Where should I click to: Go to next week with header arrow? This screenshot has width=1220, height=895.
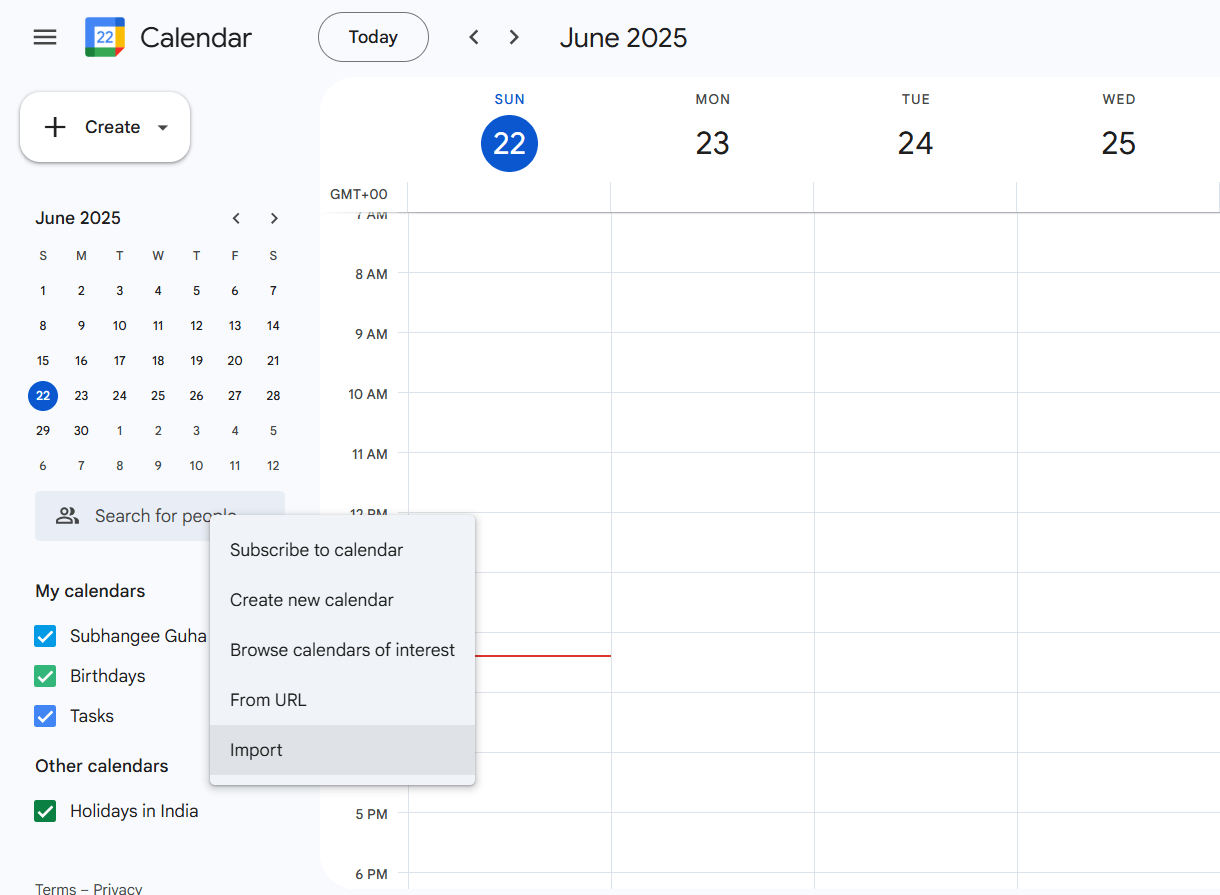click(514, 37)
